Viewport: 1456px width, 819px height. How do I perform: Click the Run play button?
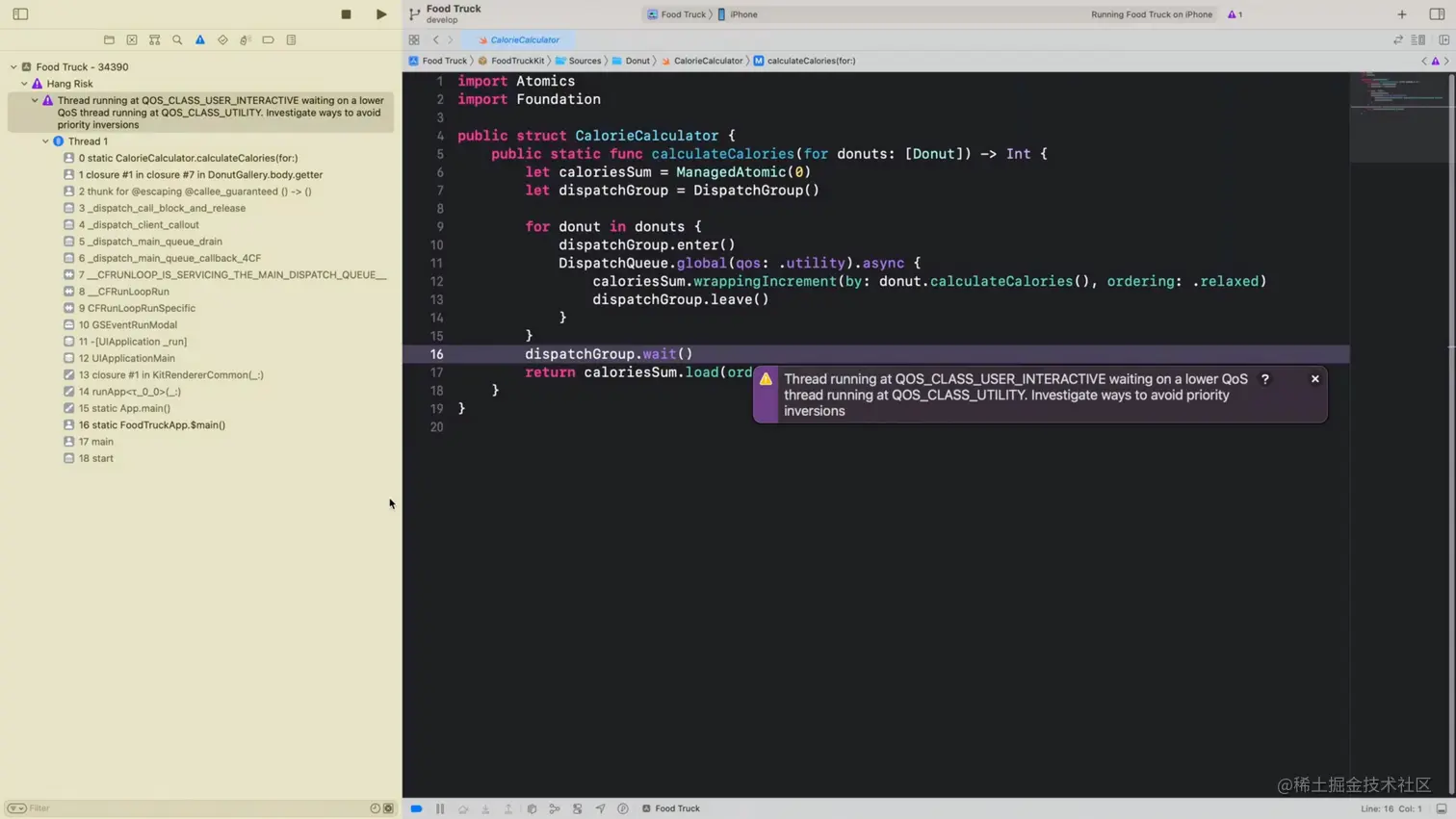click(381, 14)
